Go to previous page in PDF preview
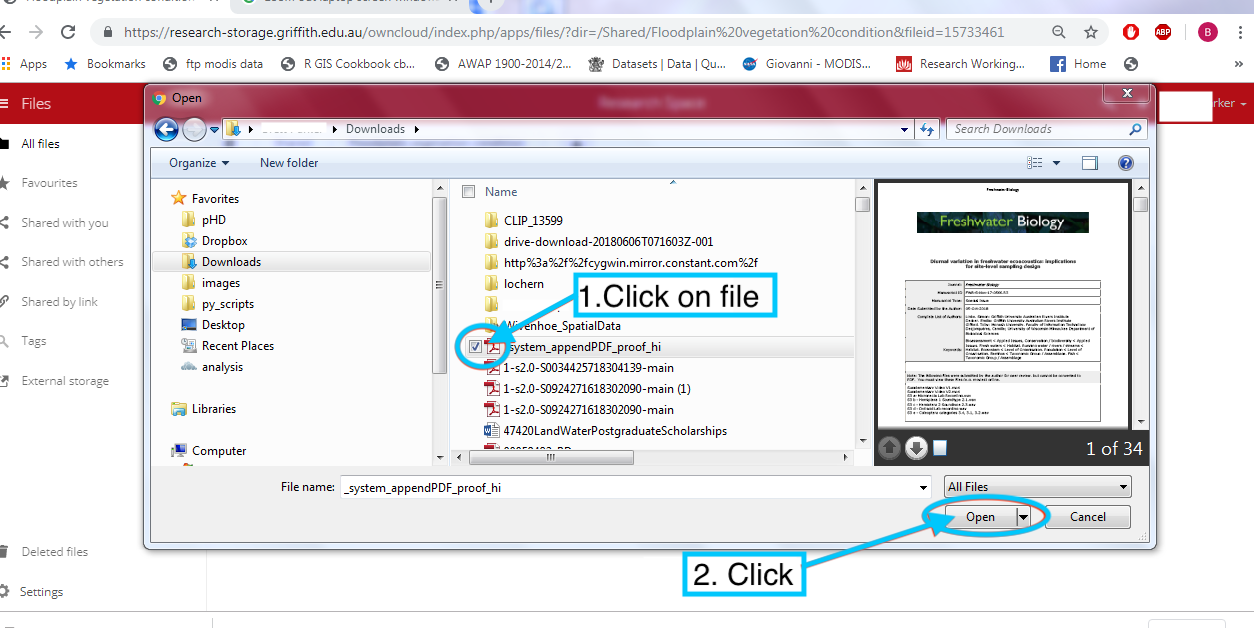This screenshot has width=1254, height=628. point(888,448)
